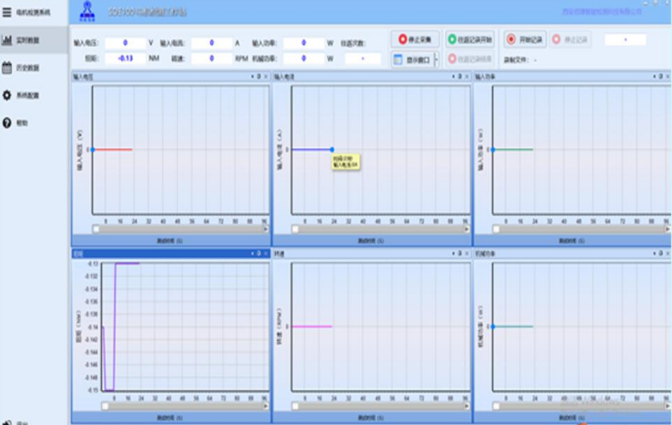Image resolution: width=672 pixels, height=425 pixels.
Task: Click the 输入功率 input power value field
Action: point(303,43)
